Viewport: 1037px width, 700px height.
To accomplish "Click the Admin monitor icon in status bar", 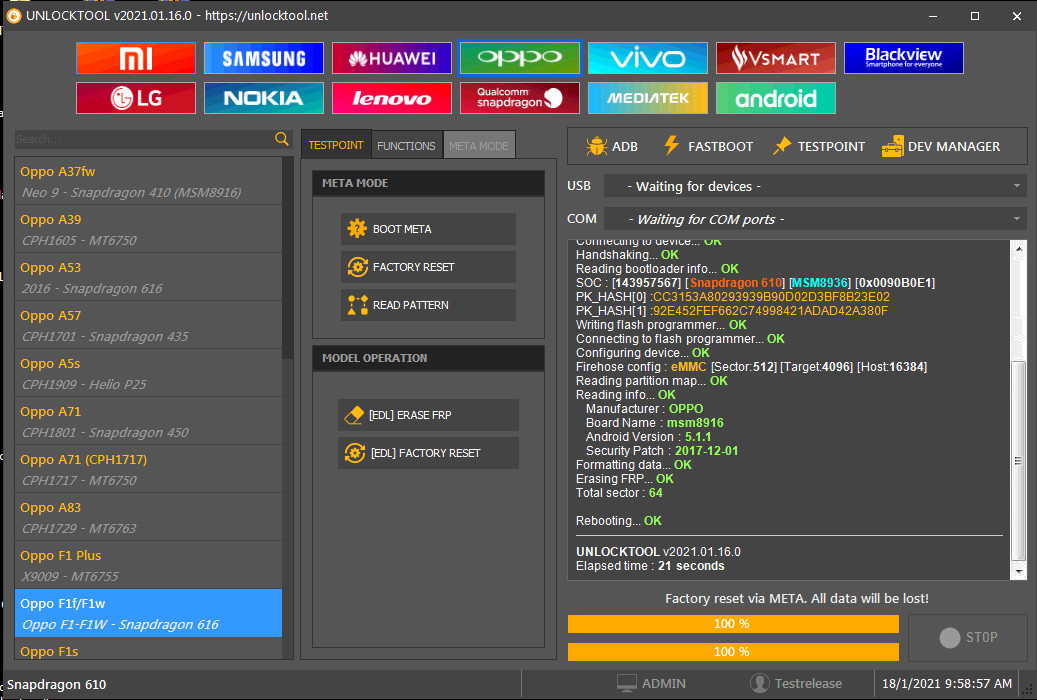I will click(626, 683).
